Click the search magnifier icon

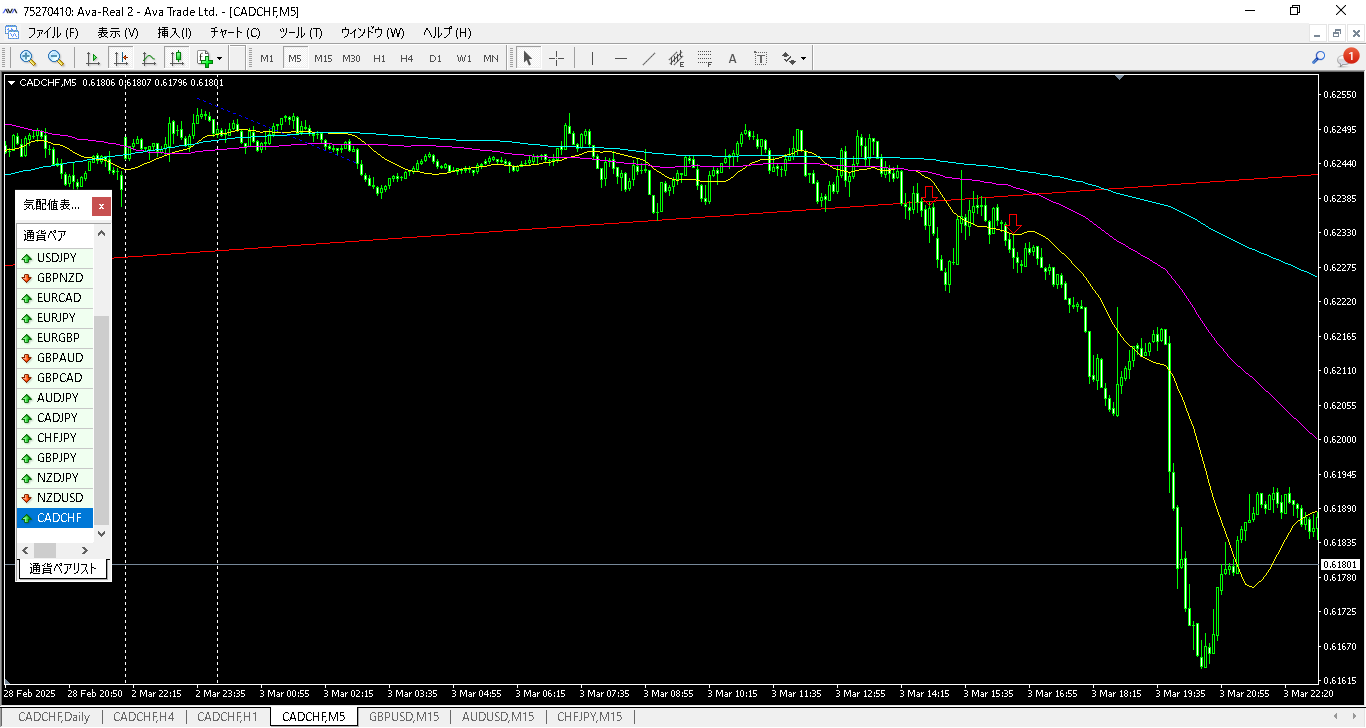(x=1318, y=58)
